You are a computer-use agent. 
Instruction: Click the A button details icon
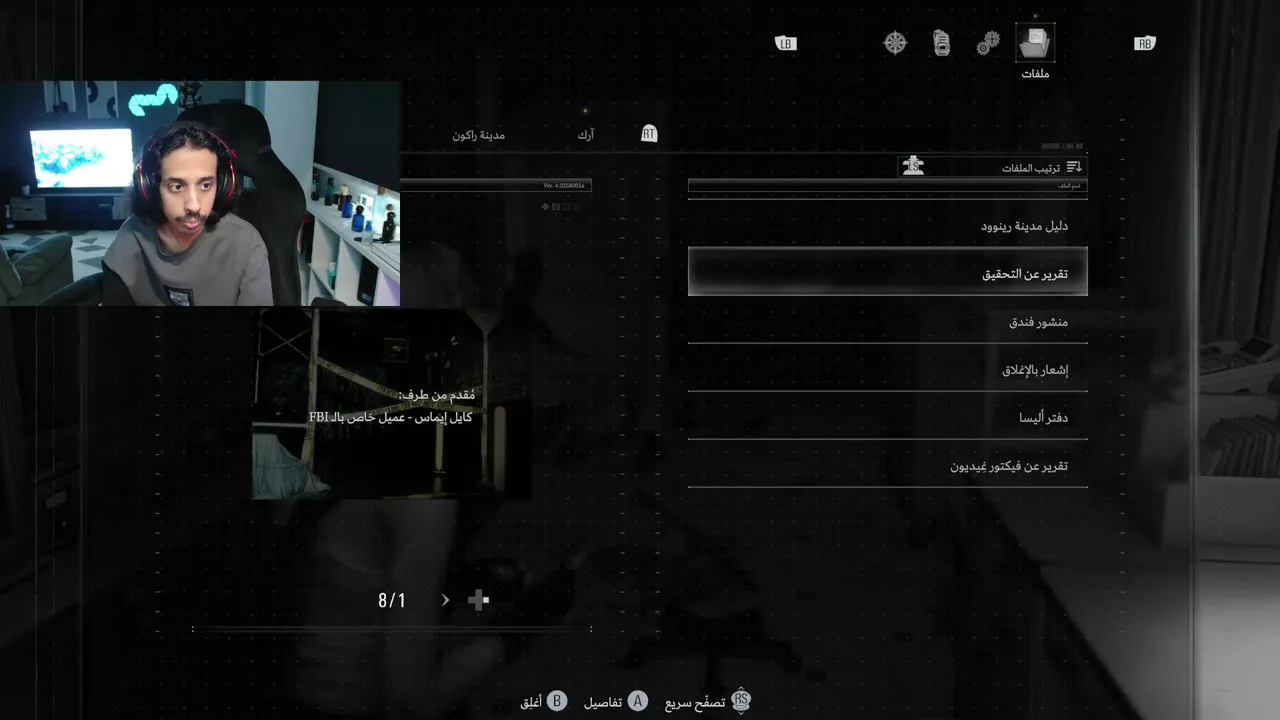coord(637,702)
